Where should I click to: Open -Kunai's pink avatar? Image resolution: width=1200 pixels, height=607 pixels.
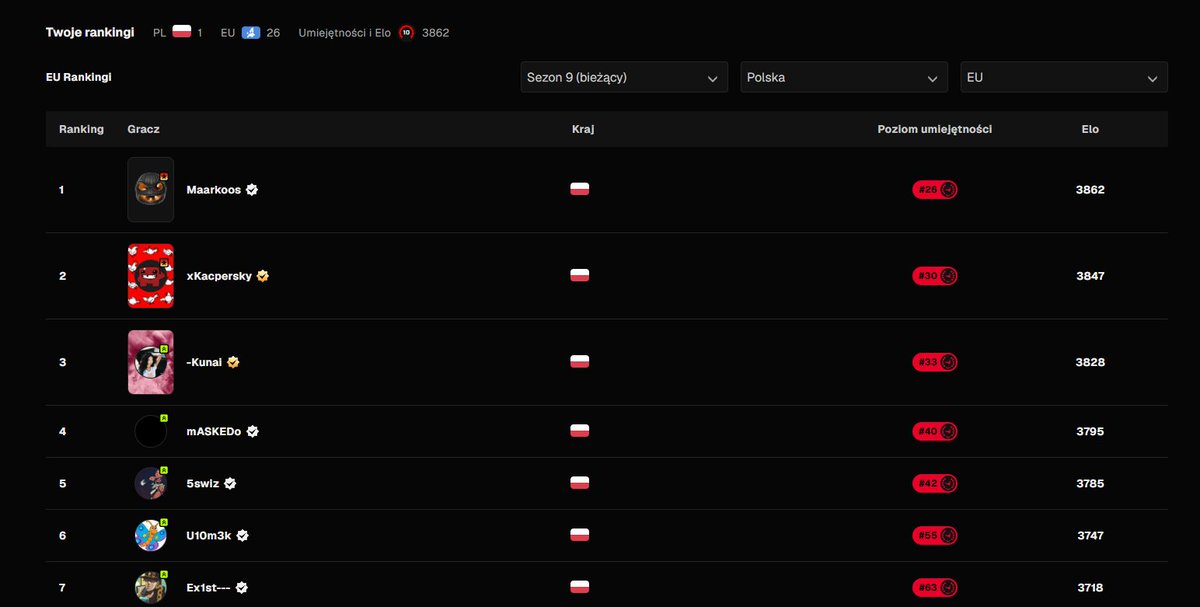pyautogui.click(x=151, y=362)
